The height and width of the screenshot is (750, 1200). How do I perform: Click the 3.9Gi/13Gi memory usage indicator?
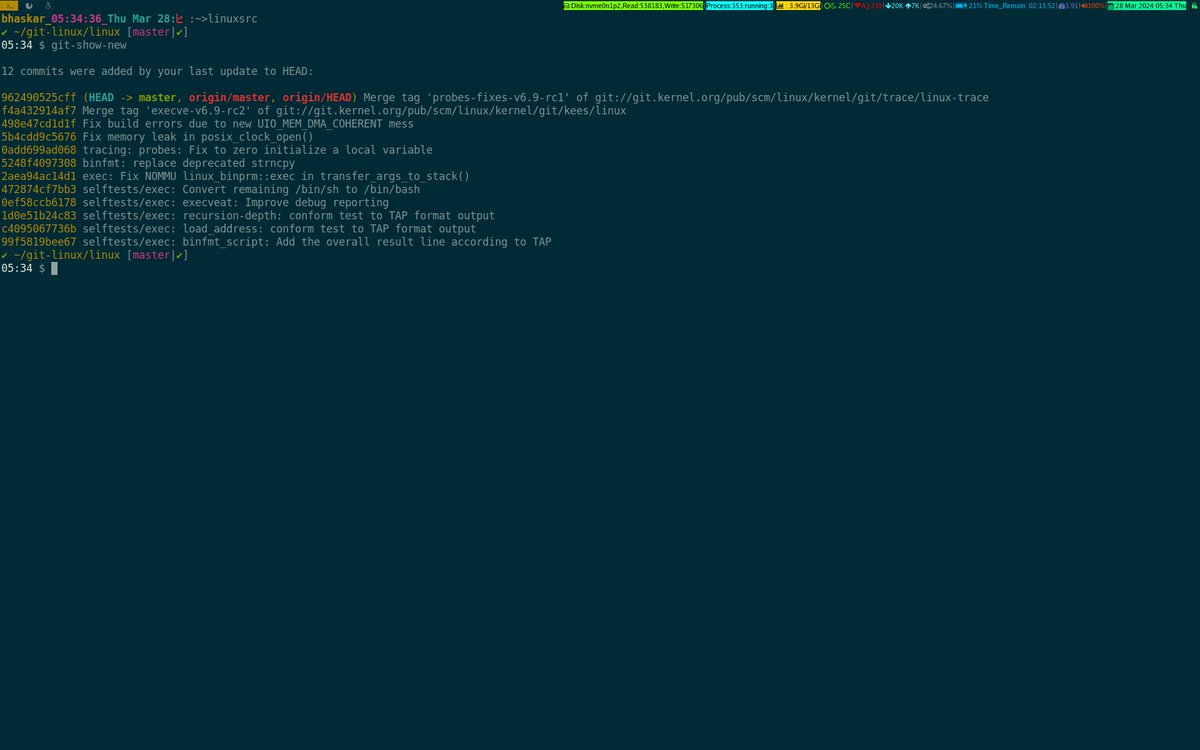[798, 6]
